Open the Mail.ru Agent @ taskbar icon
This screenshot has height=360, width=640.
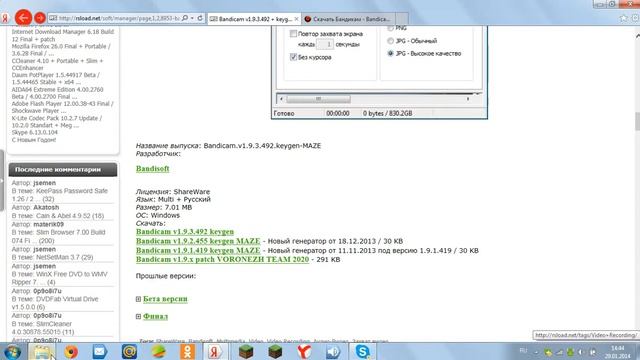click(129, 352)
